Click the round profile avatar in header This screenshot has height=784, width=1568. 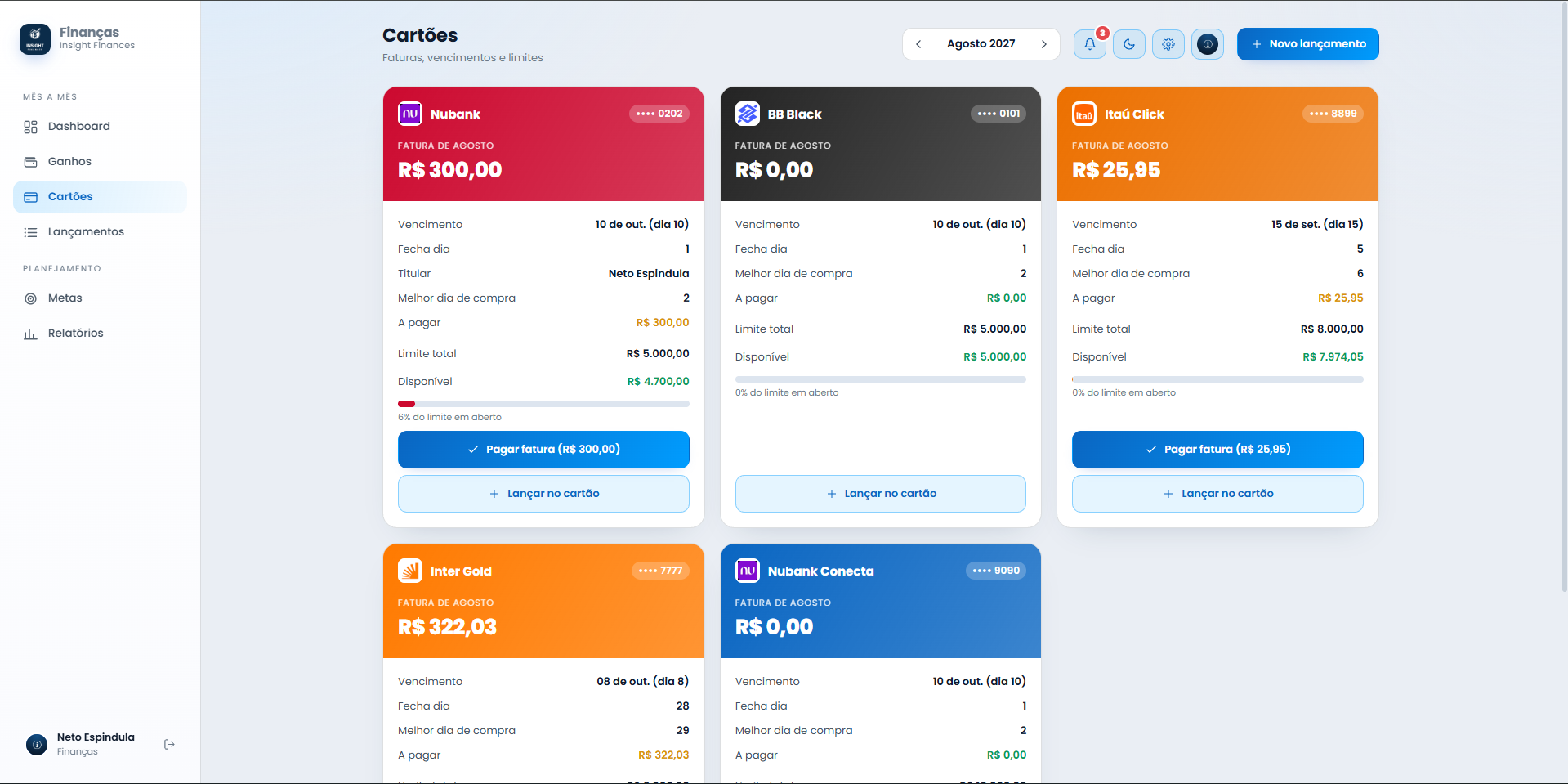click(1208, 44)
